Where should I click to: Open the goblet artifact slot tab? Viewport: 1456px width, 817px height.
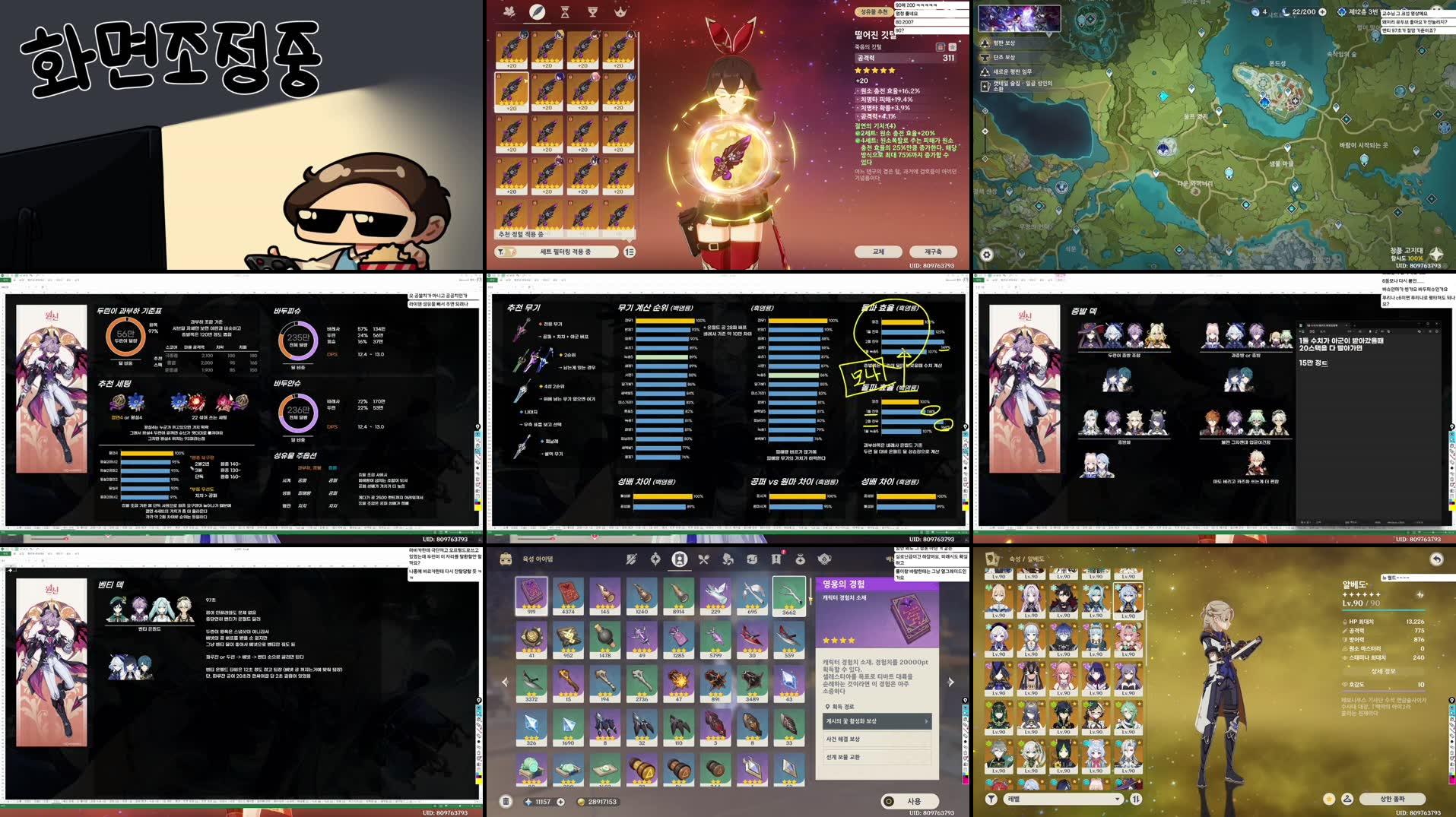click(x=592, y=11)
